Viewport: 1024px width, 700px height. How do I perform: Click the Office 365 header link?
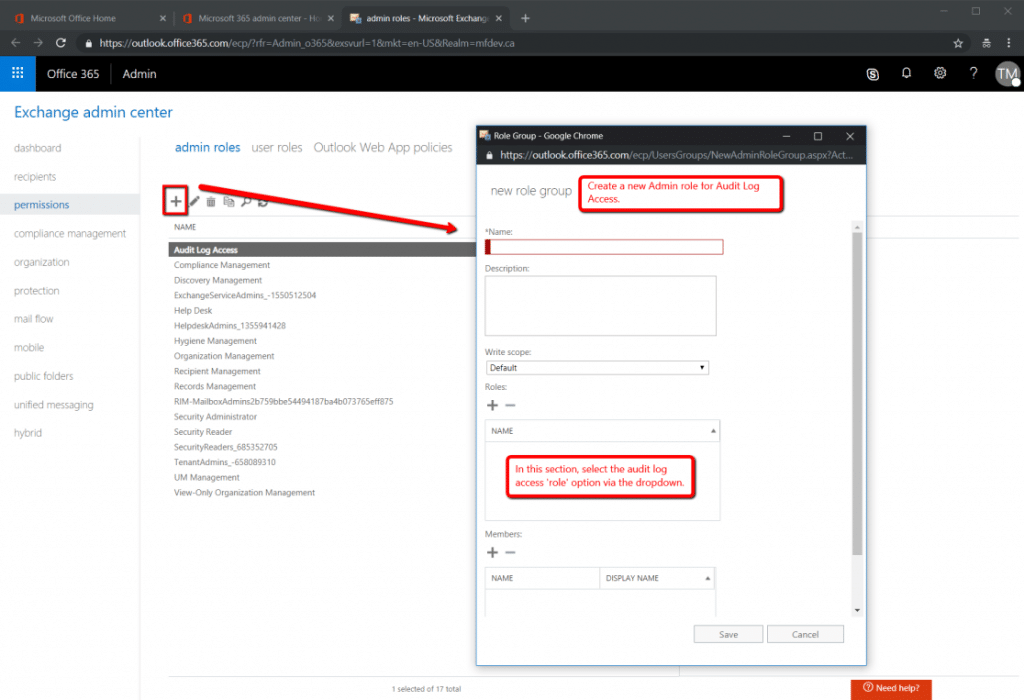[x=73, y=74]
